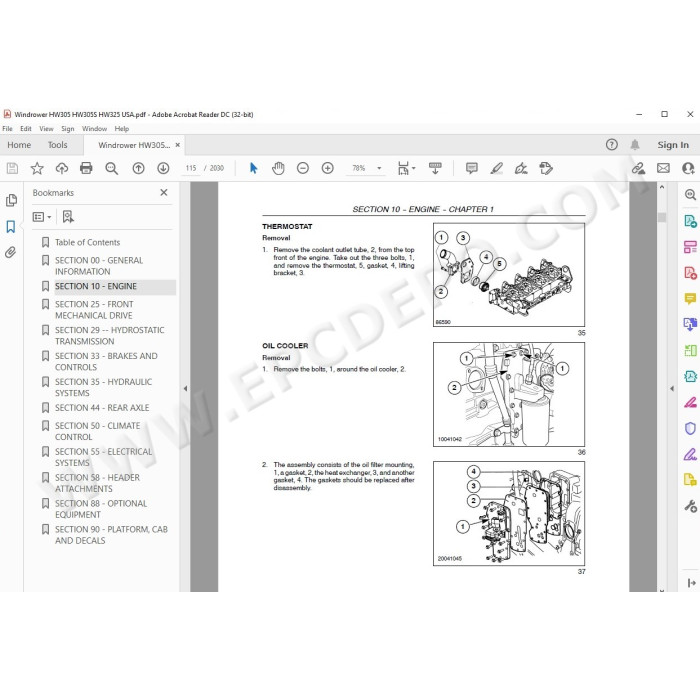
Task: Open the File menu
Action: pyautogui.click(x=8, y=129)
